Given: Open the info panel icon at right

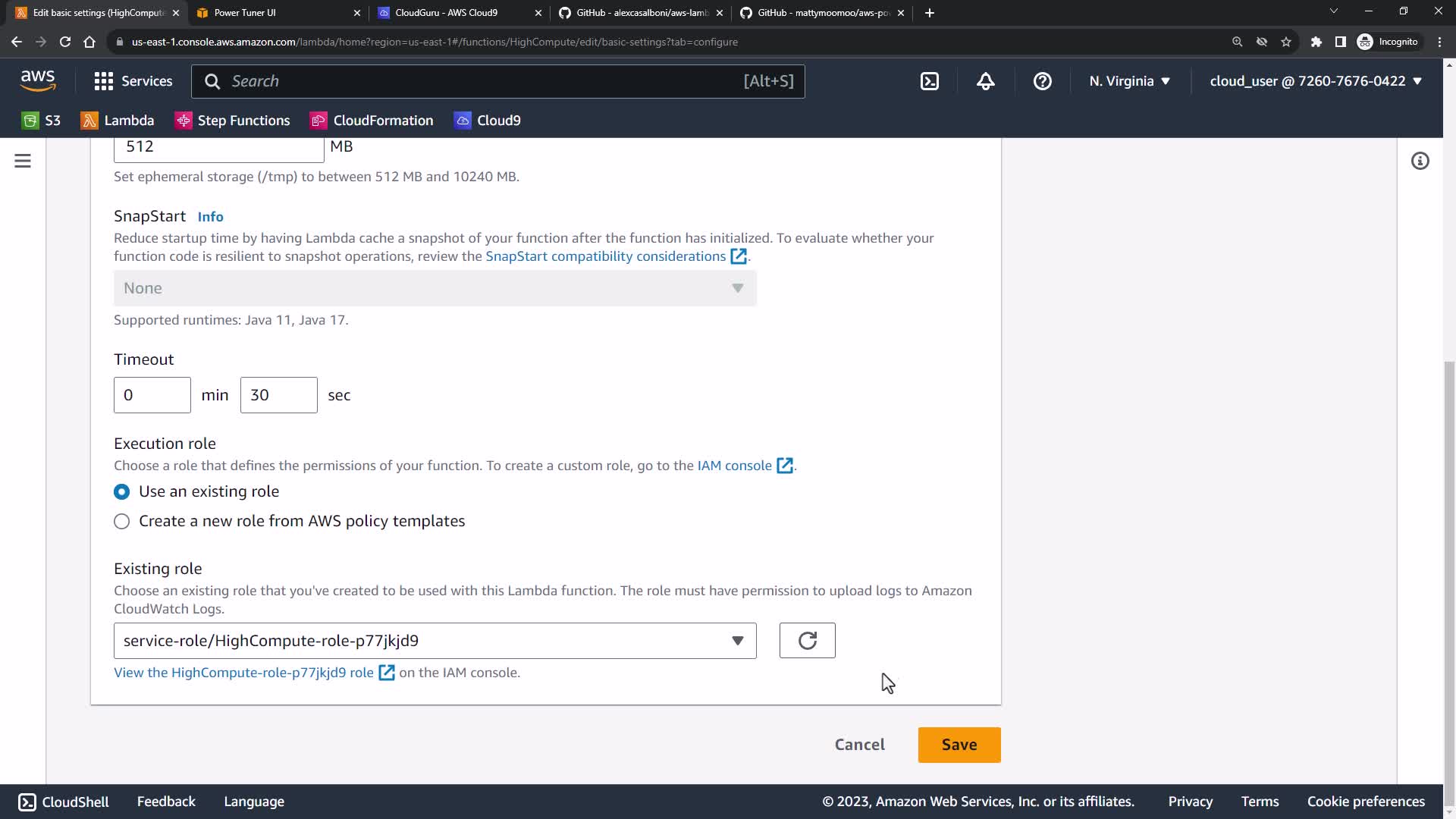Looking at the screenshot, I should (1420, 161).
